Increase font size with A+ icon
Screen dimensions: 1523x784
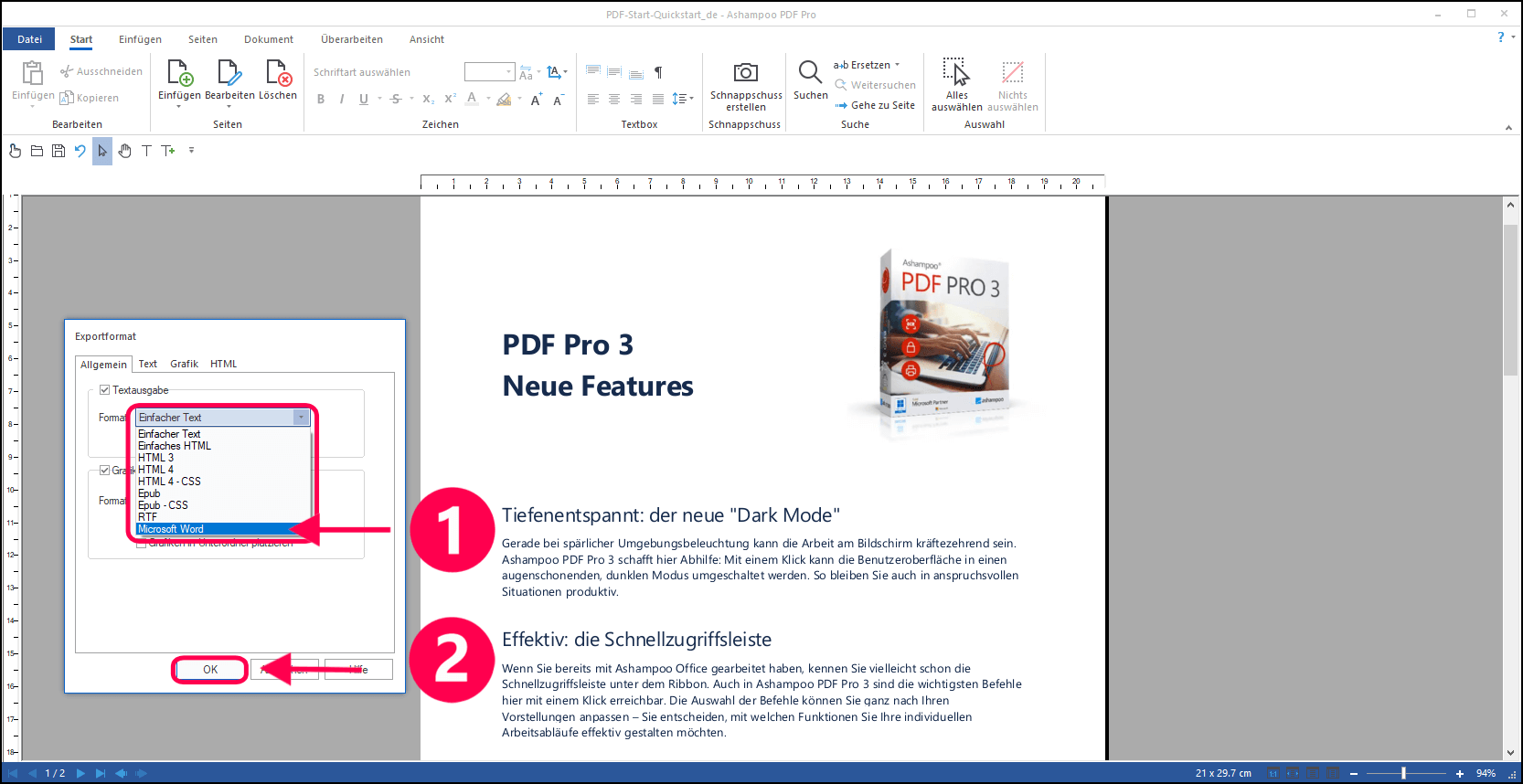point(537,99)
